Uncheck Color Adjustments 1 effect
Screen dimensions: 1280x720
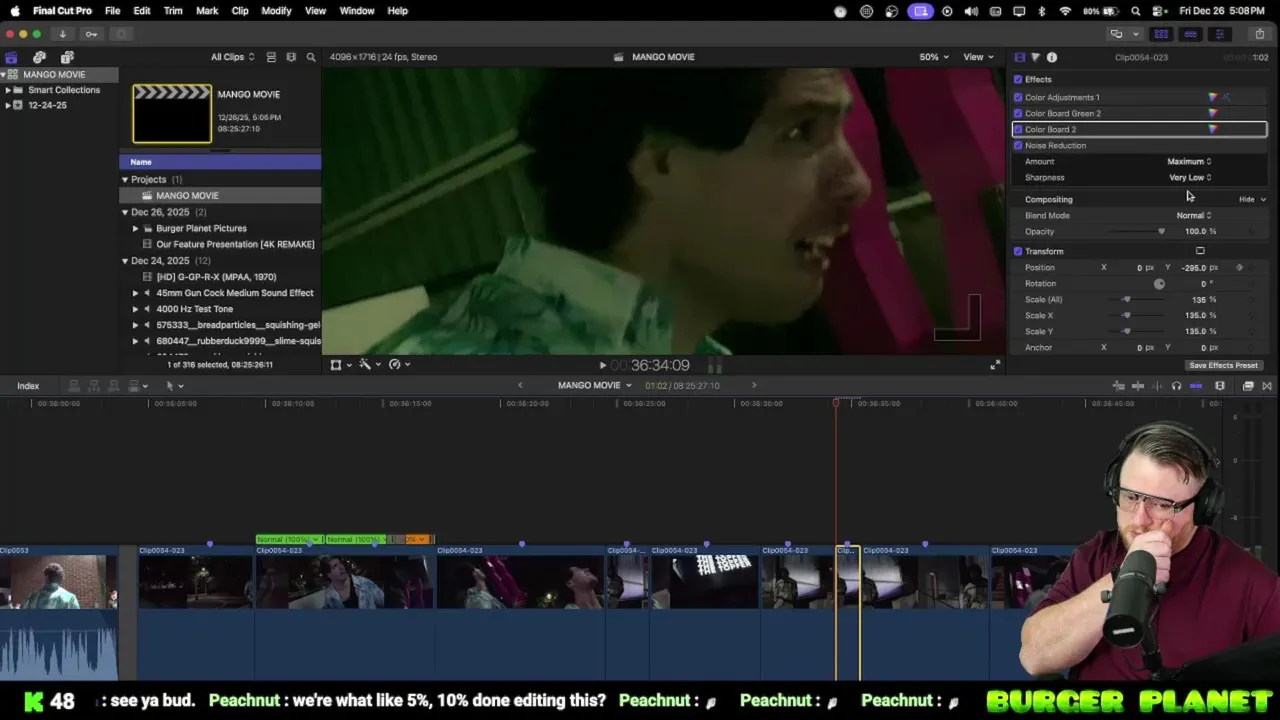tap(1018, 97)
